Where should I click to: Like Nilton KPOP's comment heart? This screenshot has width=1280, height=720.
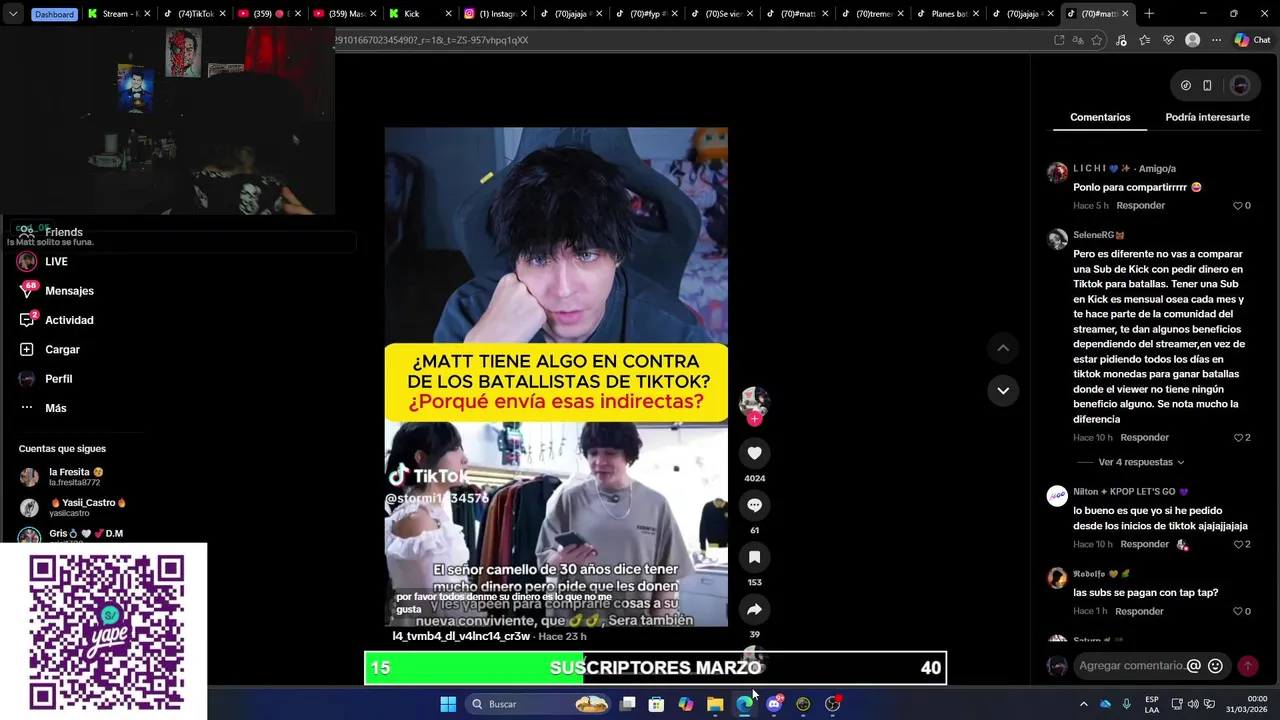(1238, 545)
